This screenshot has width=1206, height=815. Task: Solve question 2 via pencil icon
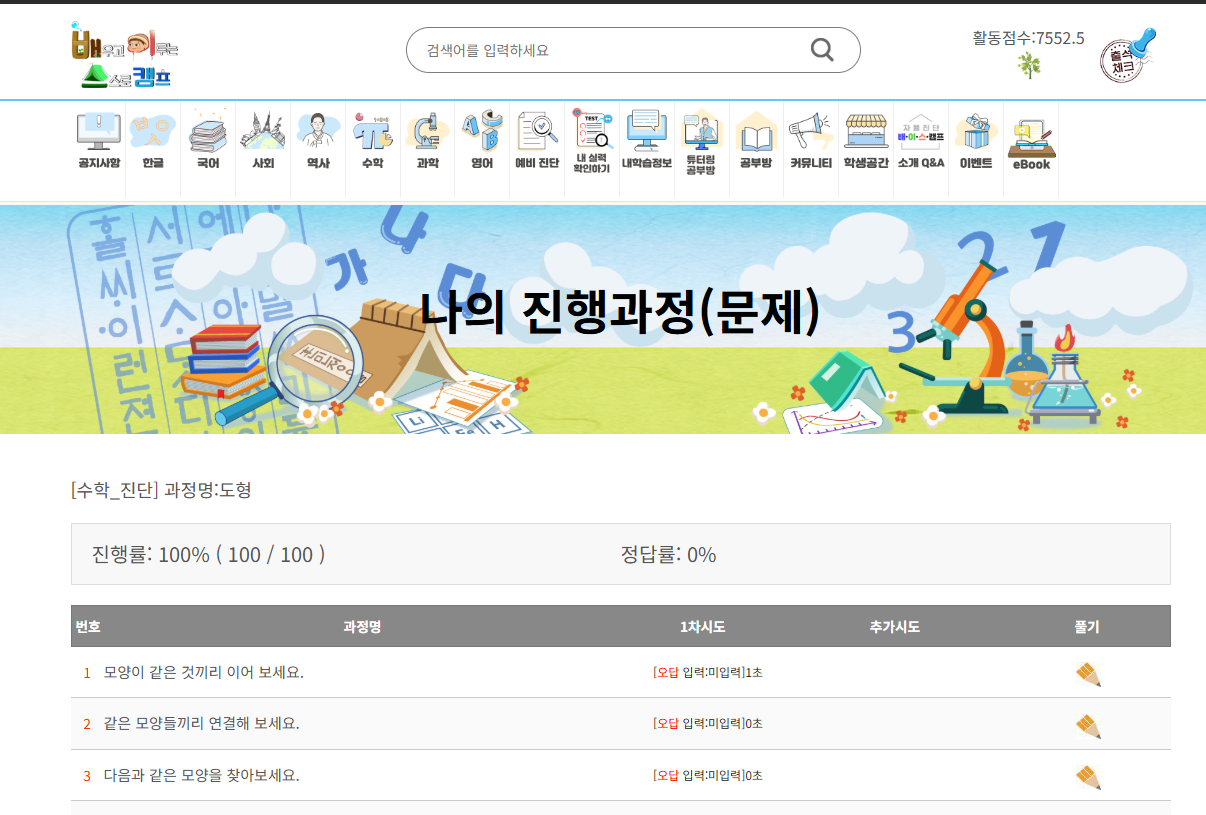pyautogui.click(x=1088, y=725)
